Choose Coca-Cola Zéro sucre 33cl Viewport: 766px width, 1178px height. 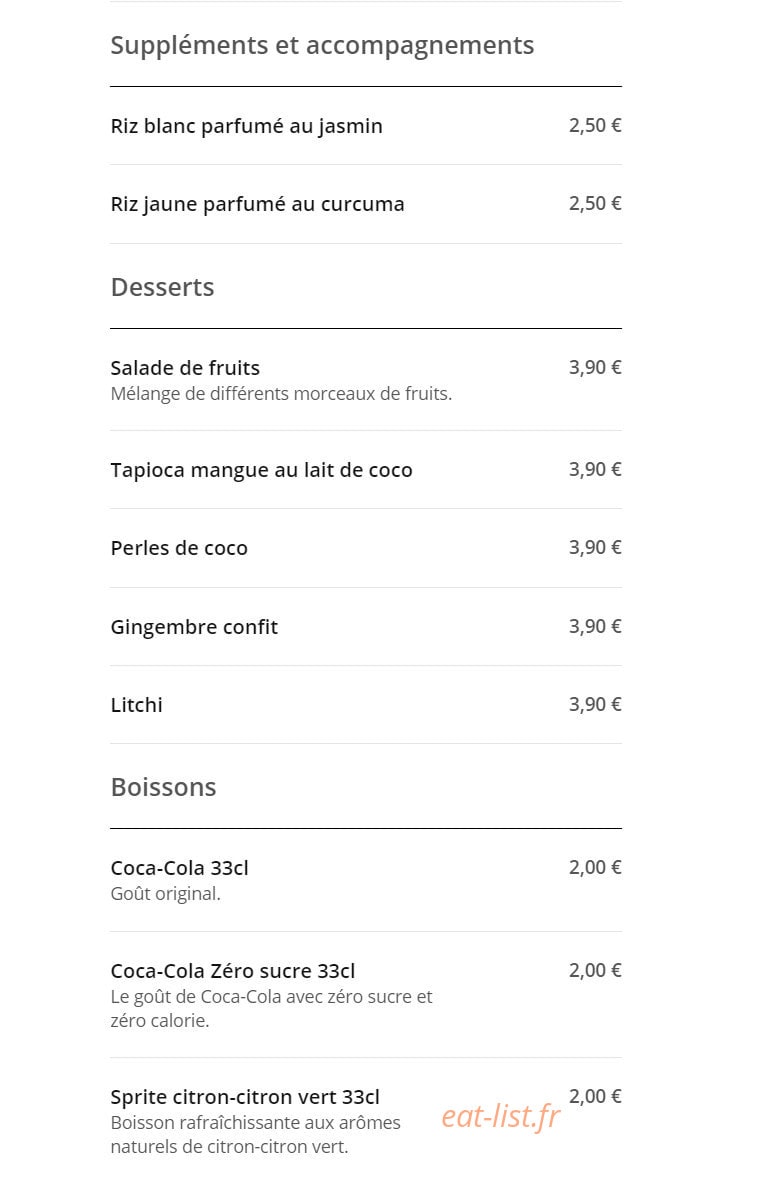coord(366,995)
